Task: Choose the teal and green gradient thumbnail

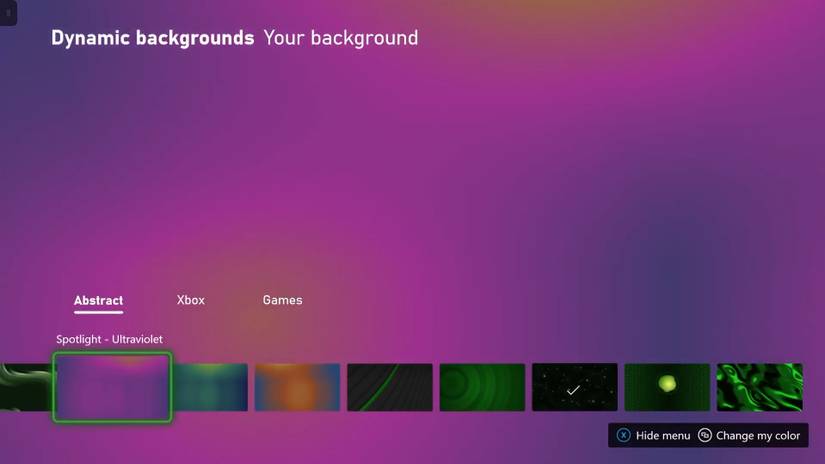Action: (210, 387)
